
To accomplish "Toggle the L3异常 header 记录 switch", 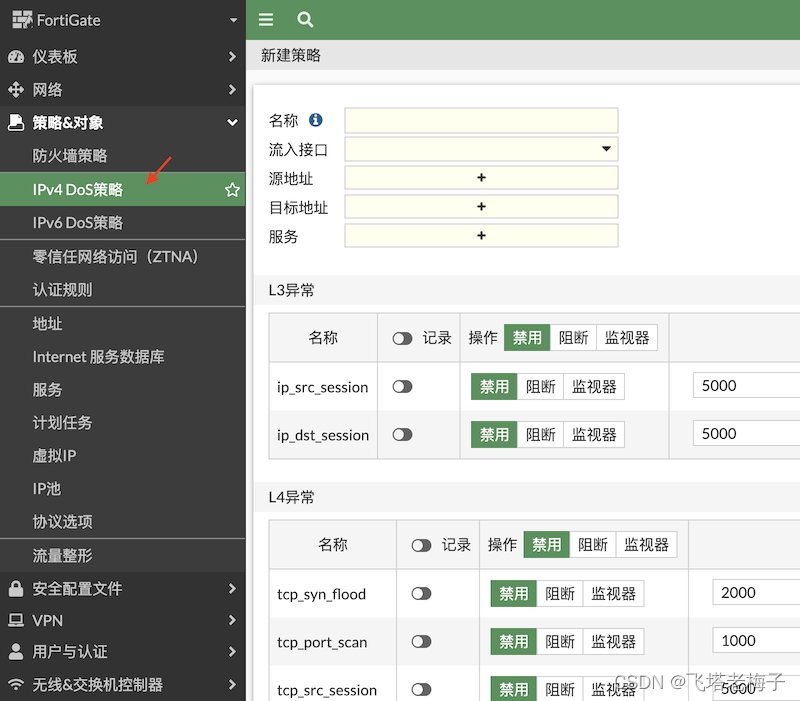I will tap(402, 338).
